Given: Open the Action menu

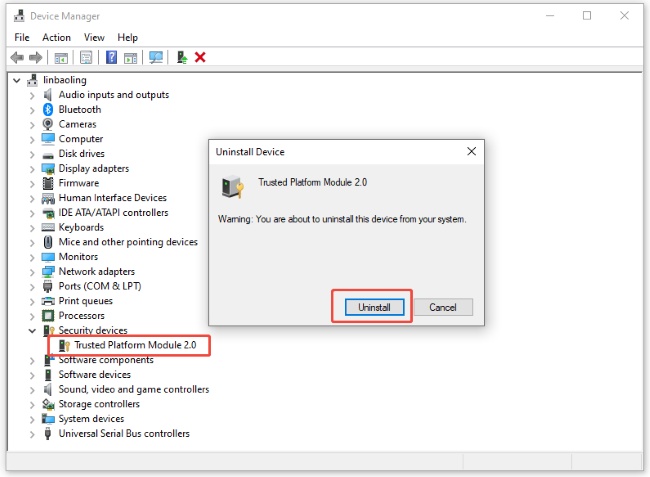Looking at the screenshot, I should (x=56, y=38).
